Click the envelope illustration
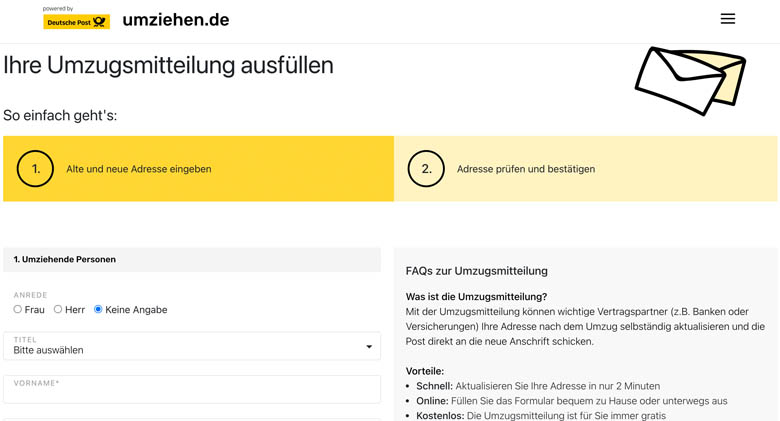Screen dimensions: 780x421 point(690,81)
